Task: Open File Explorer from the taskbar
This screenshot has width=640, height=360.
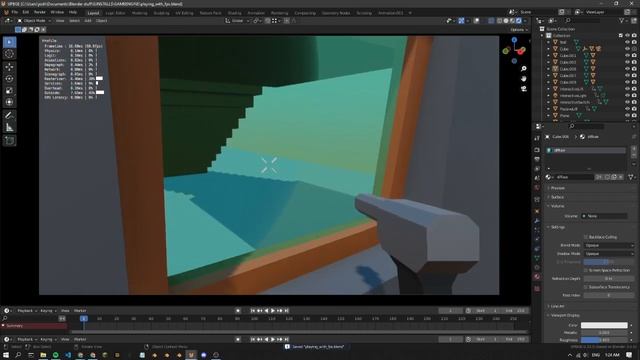Action: click(x=43, y=355)
